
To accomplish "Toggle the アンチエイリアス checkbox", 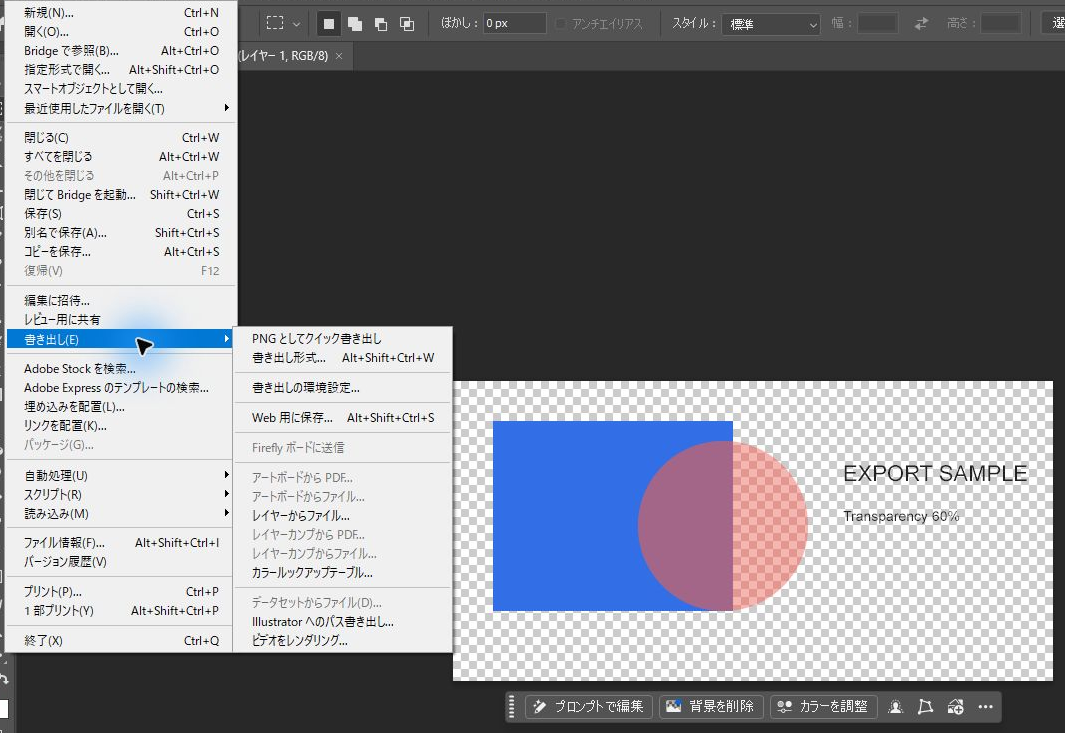I will point(560,24).
